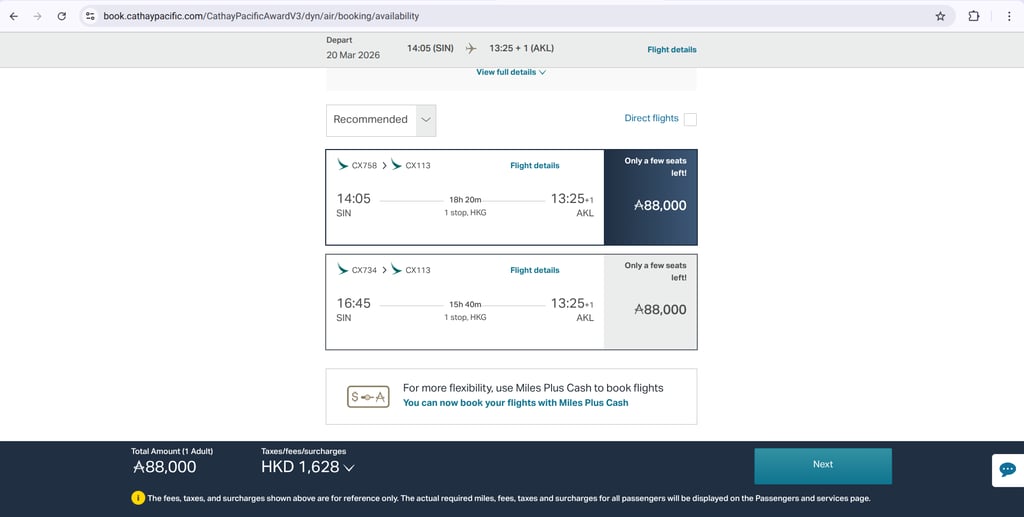Click the Next button
The height and width of the screenshot is (517, 1024).
(823, 465)
